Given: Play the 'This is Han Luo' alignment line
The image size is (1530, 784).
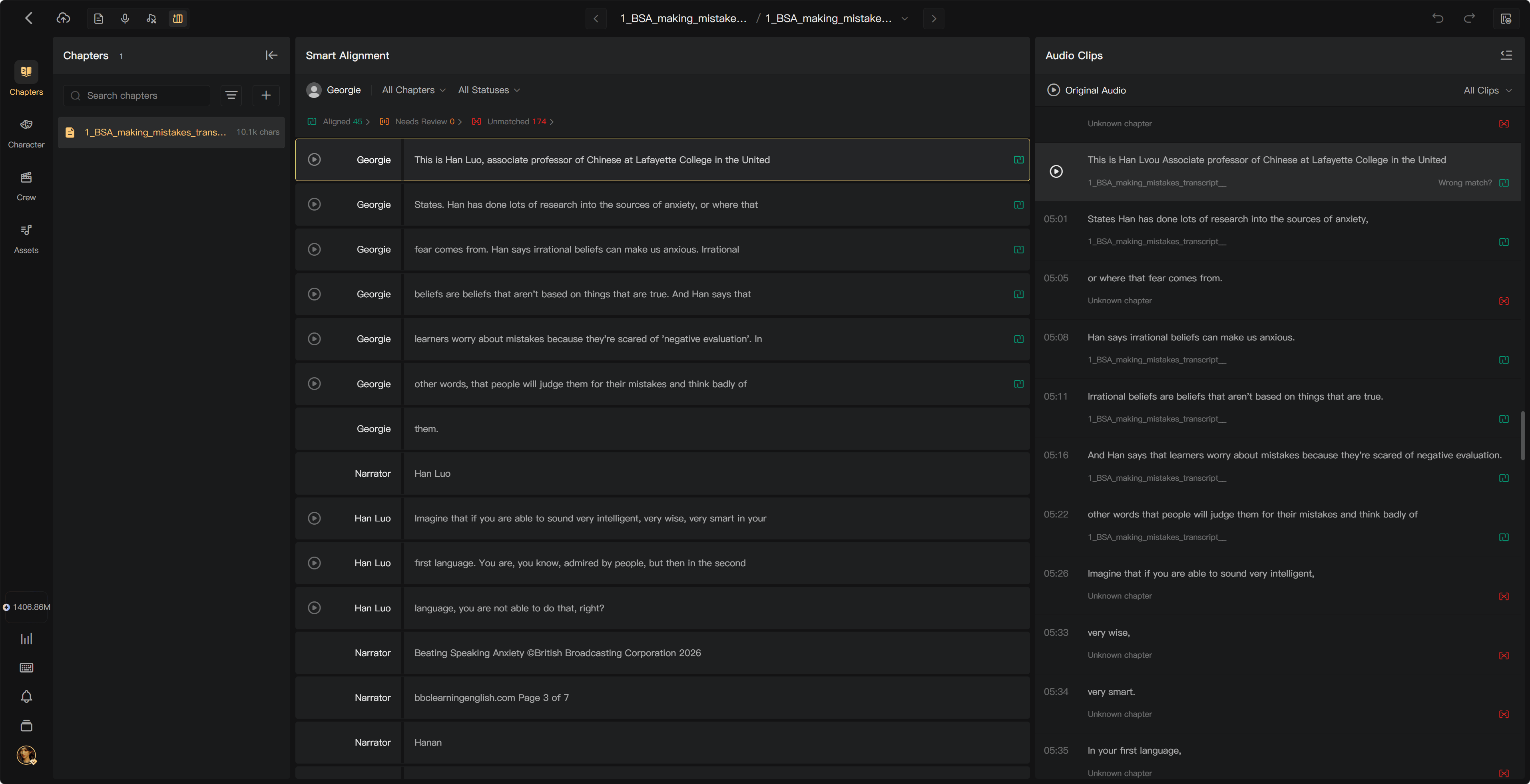Looking at the screenshot, I should [x=314, y=160].
